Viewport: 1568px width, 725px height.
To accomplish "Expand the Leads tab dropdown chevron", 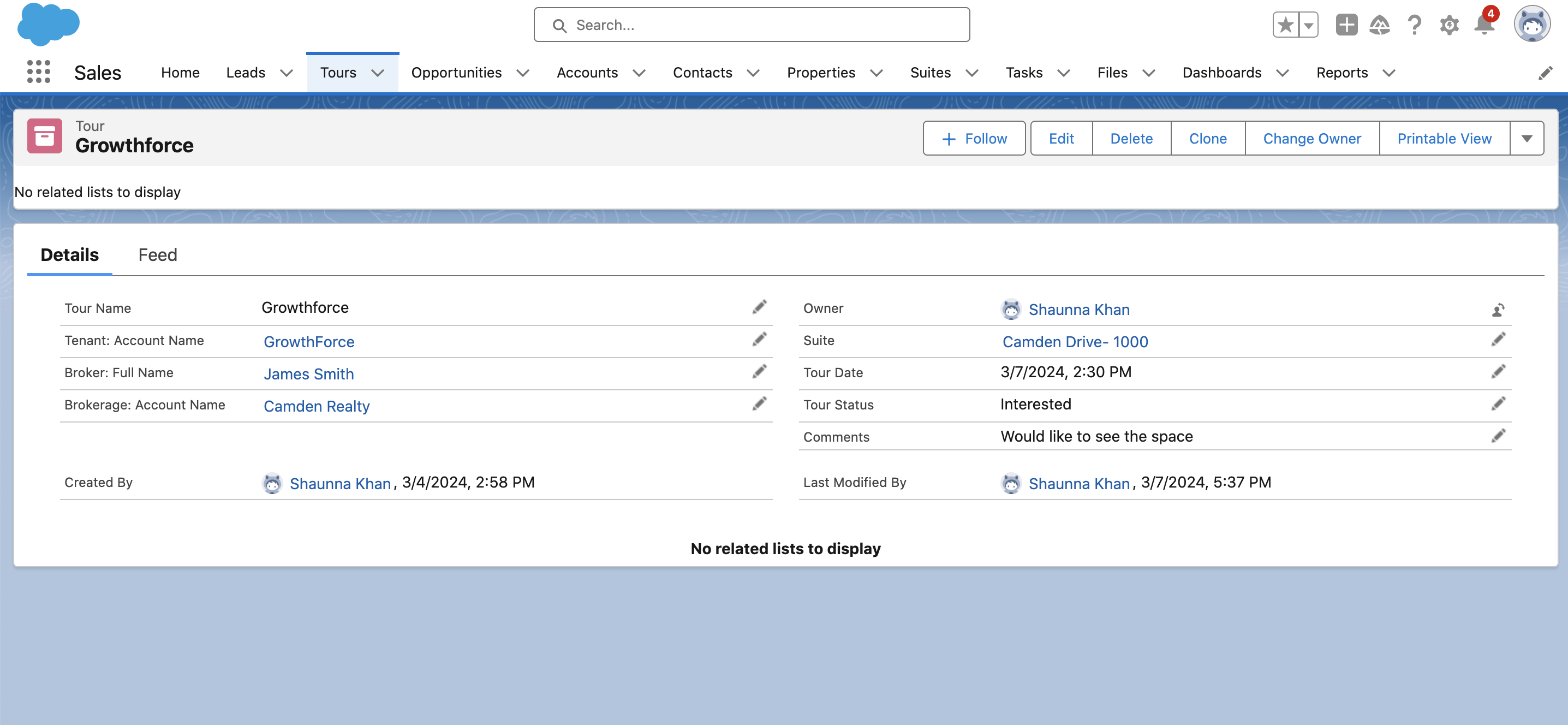I will [286, 73].
